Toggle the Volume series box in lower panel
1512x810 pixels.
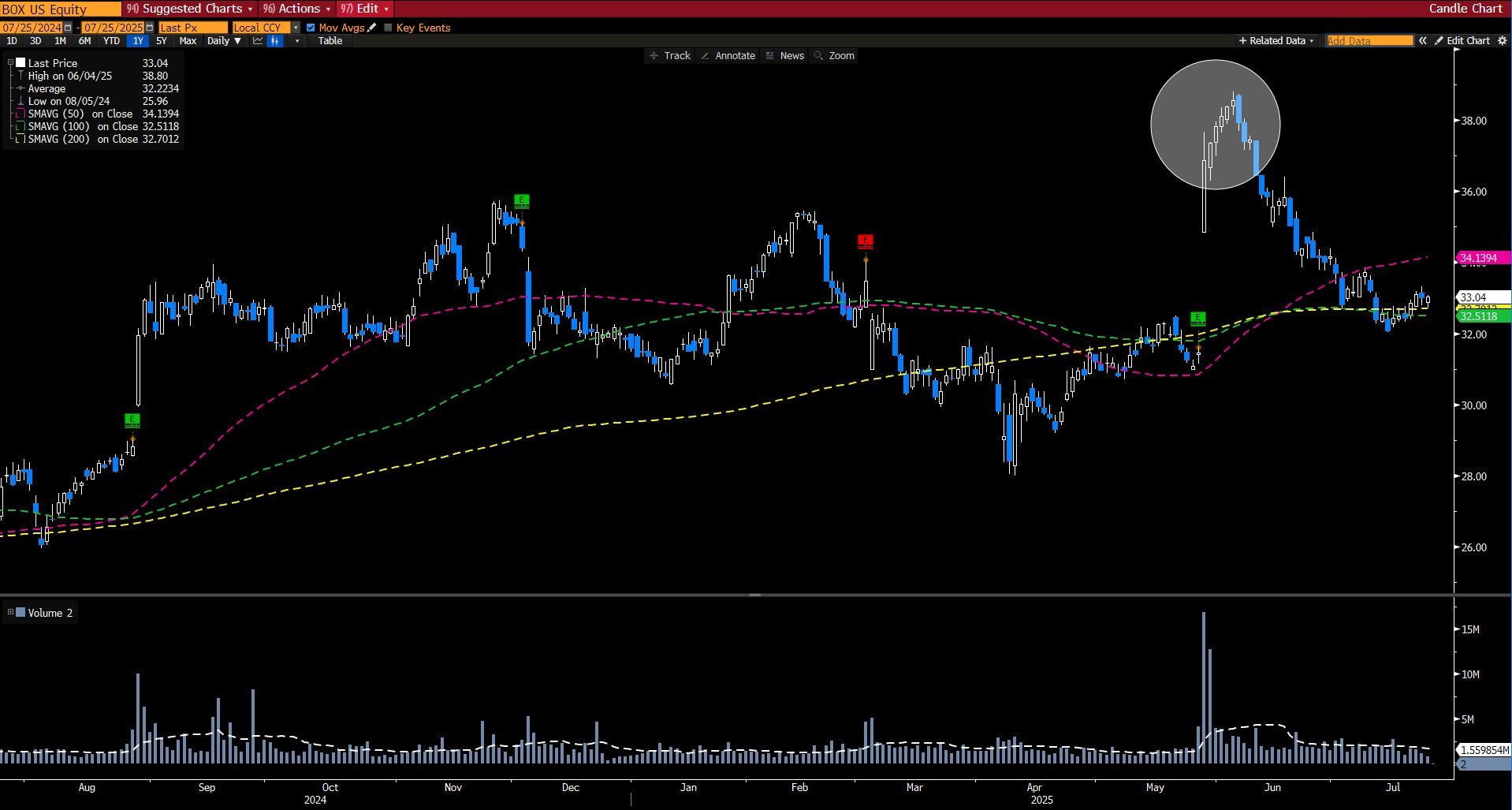click(x=20, y=613)
